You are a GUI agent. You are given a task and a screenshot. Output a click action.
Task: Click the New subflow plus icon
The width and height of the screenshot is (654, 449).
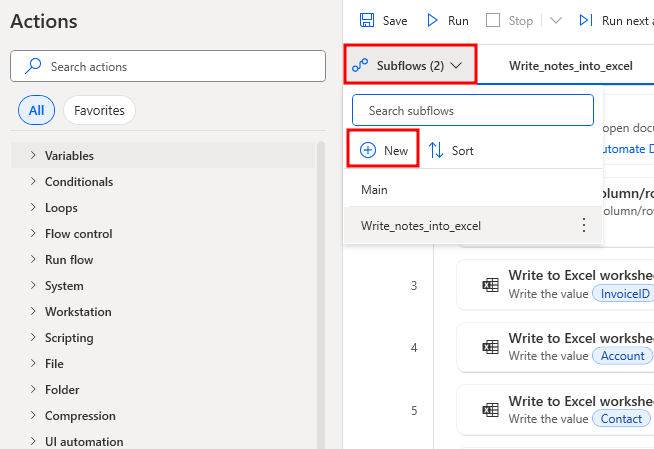pos(368,150)
